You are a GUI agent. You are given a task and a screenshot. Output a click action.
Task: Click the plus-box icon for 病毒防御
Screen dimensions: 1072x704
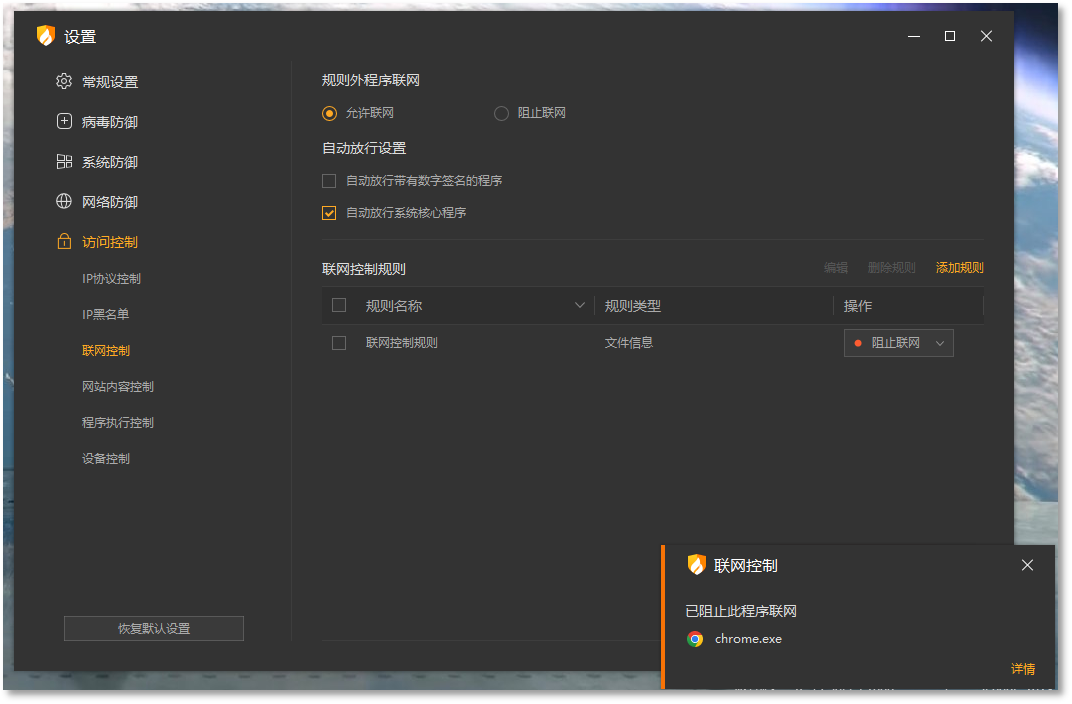coord(64,121)
